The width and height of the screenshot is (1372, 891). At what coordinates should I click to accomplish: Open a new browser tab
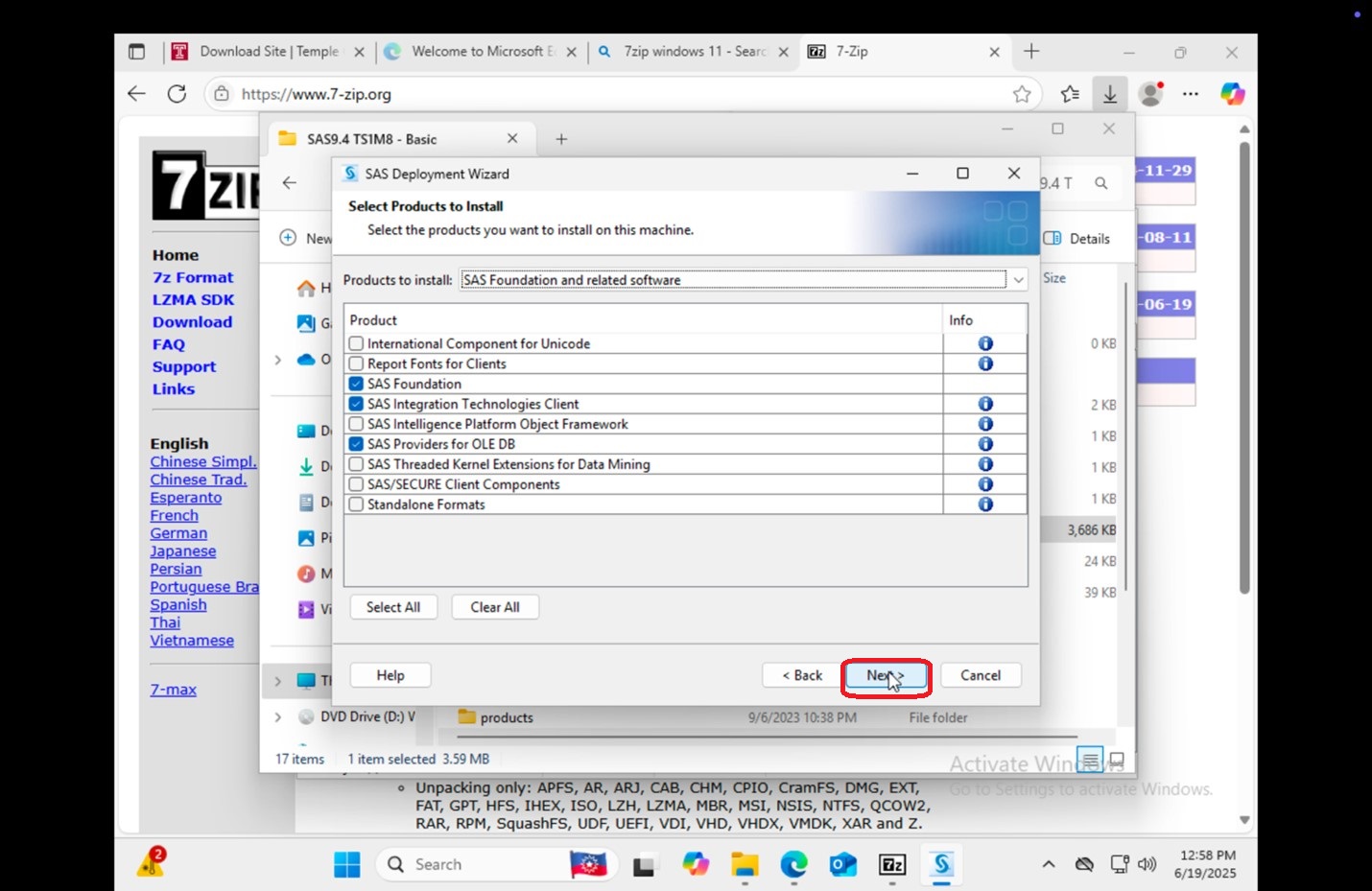pos(1031,52)
